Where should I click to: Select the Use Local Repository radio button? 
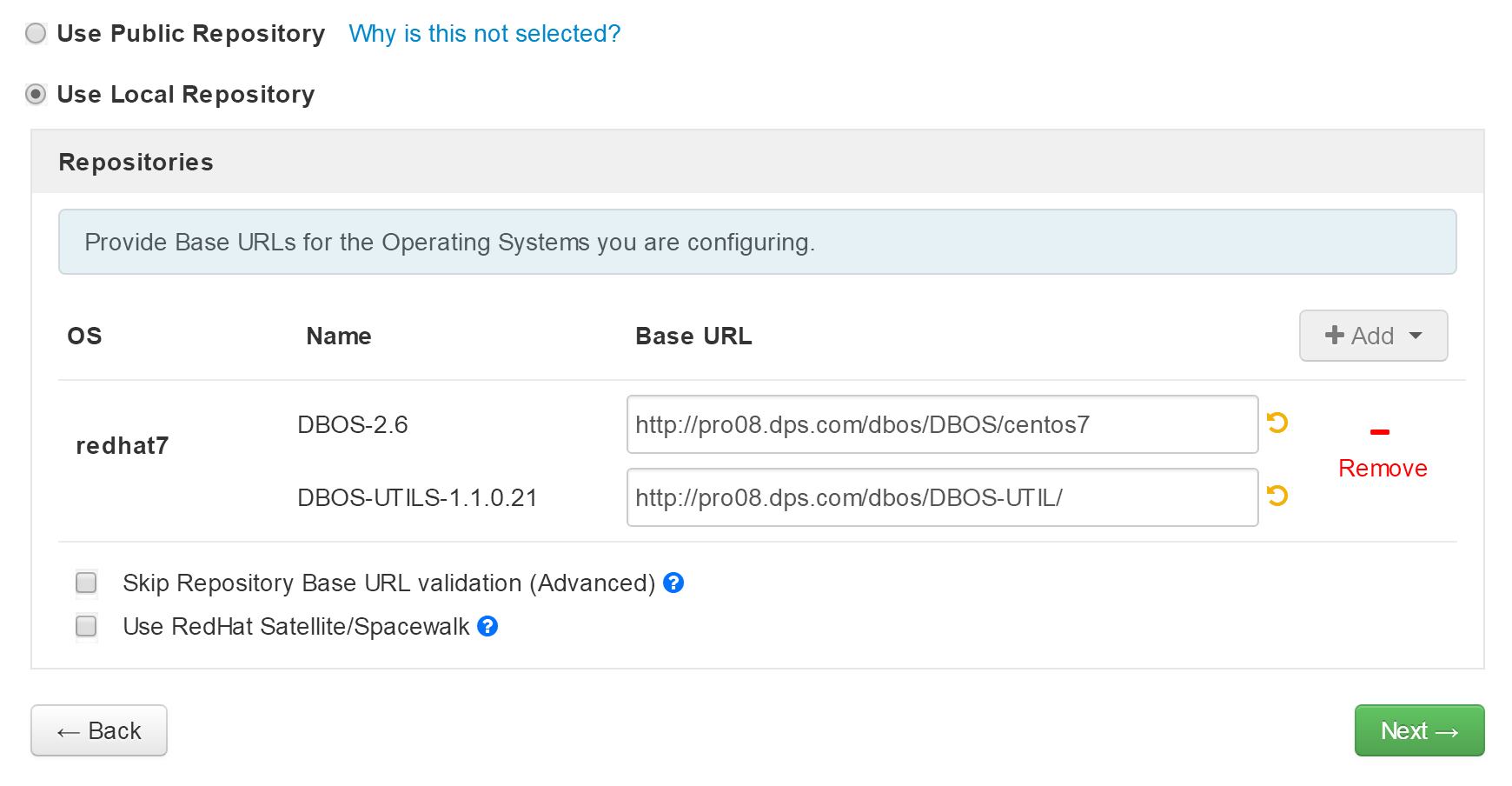click(36, 94)
